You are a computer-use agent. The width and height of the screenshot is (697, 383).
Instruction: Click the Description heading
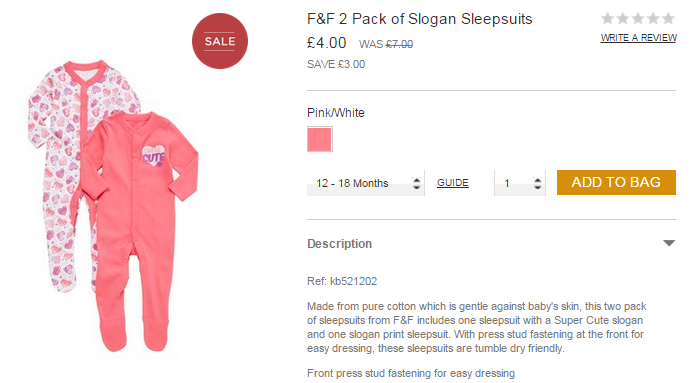point(340,243)
